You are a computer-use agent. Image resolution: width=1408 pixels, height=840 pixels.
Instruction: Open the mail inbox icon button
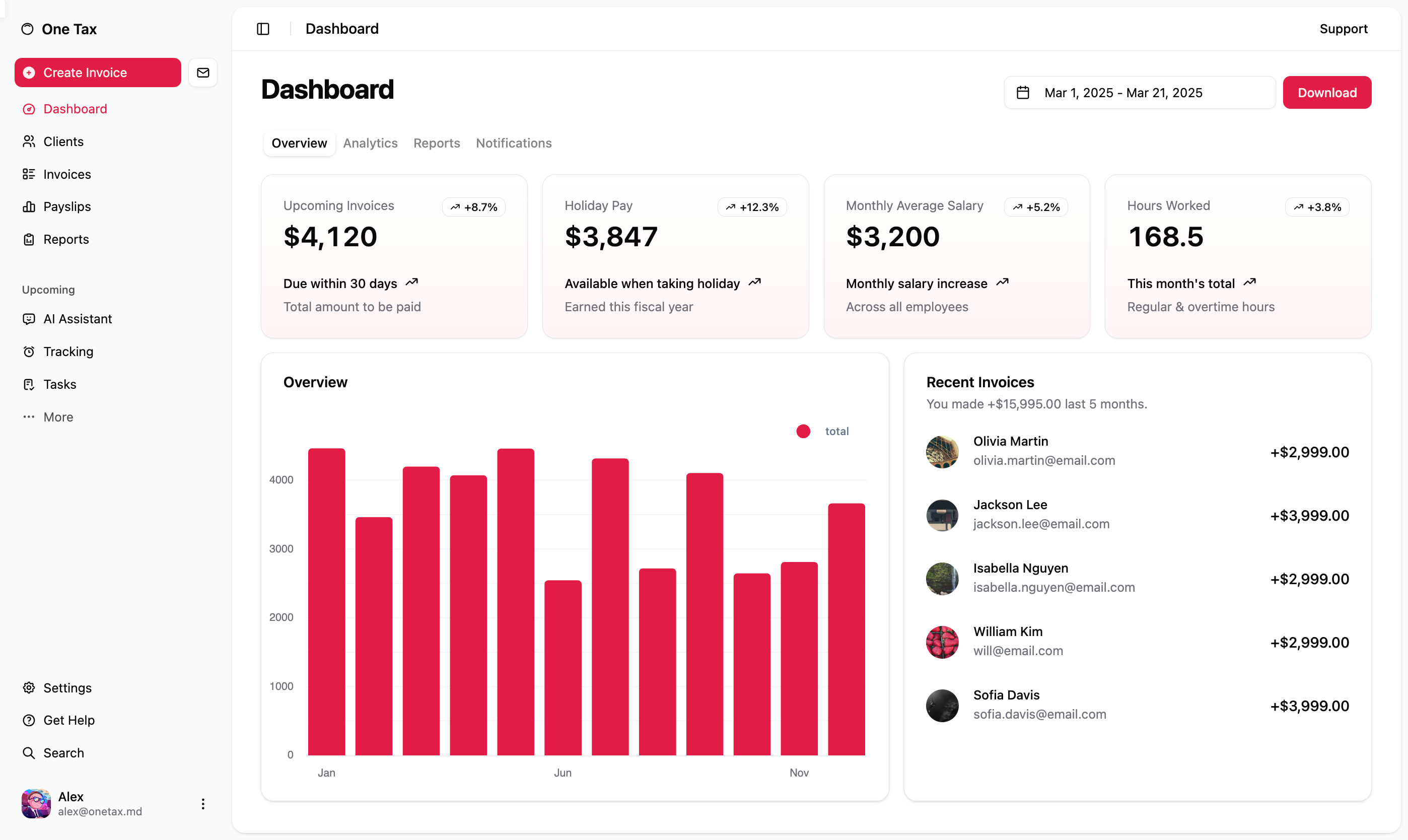point(203,73)
